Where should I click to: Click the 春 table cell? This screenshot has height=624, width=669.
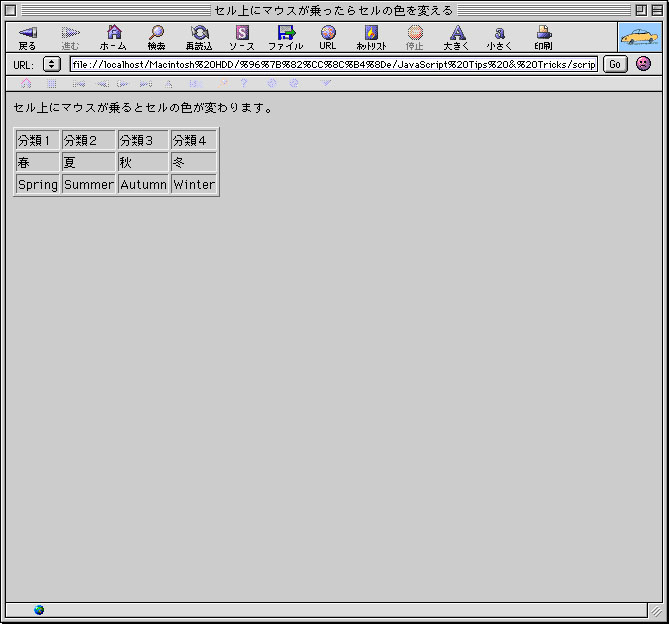point(38,162)
